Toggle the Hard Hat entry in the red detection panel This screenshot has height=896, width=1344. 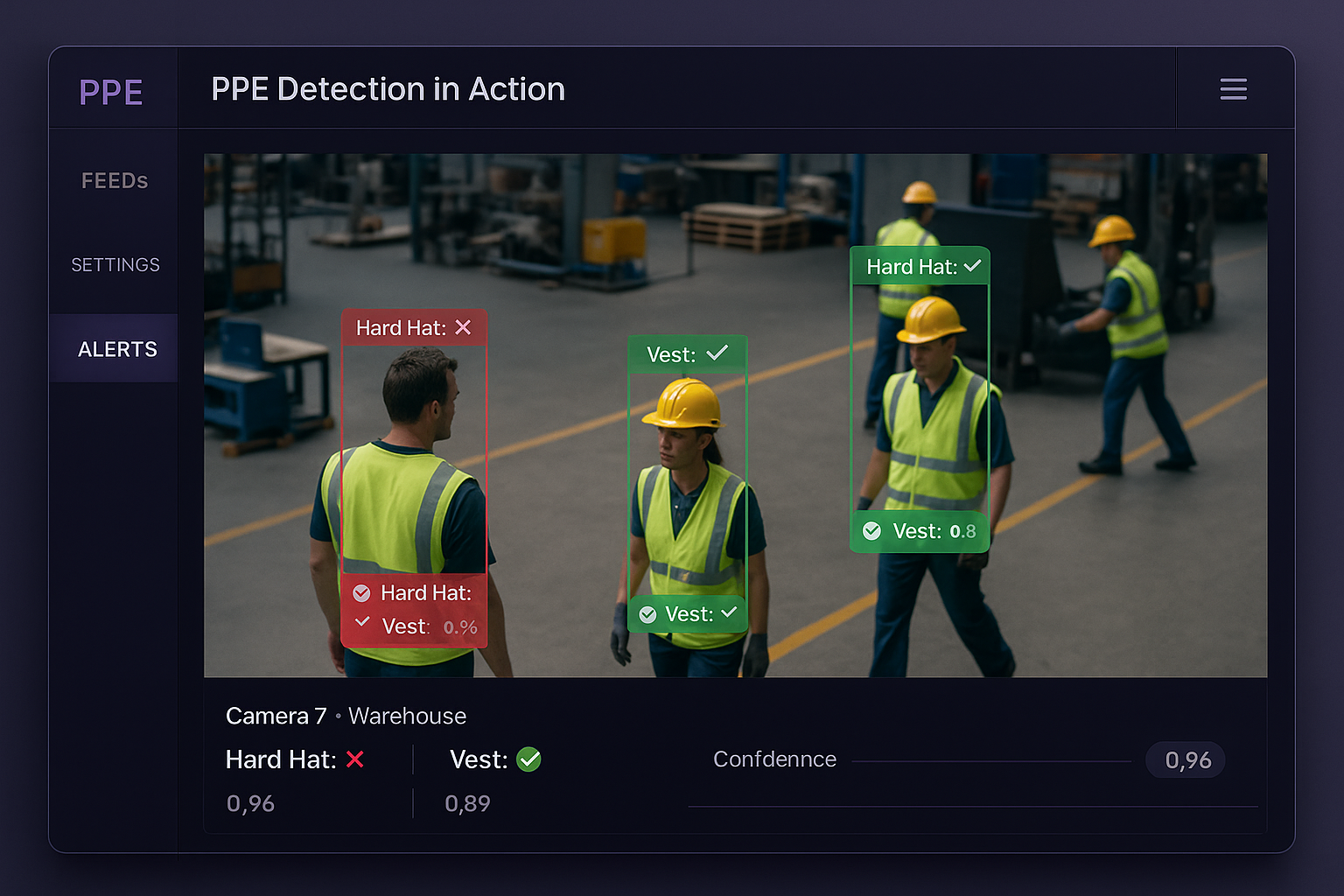[362, 593]
